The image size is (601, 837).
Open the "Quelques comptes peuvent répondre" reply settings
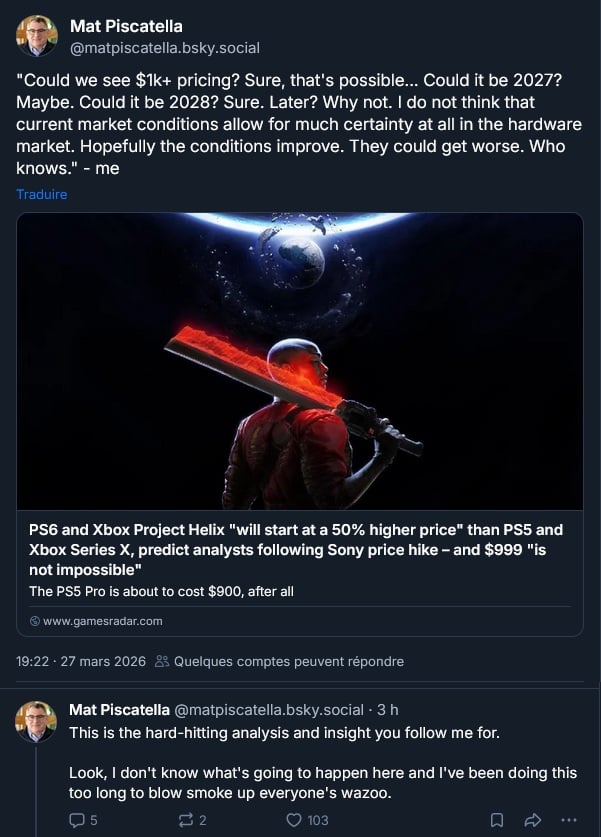[289, 661]
